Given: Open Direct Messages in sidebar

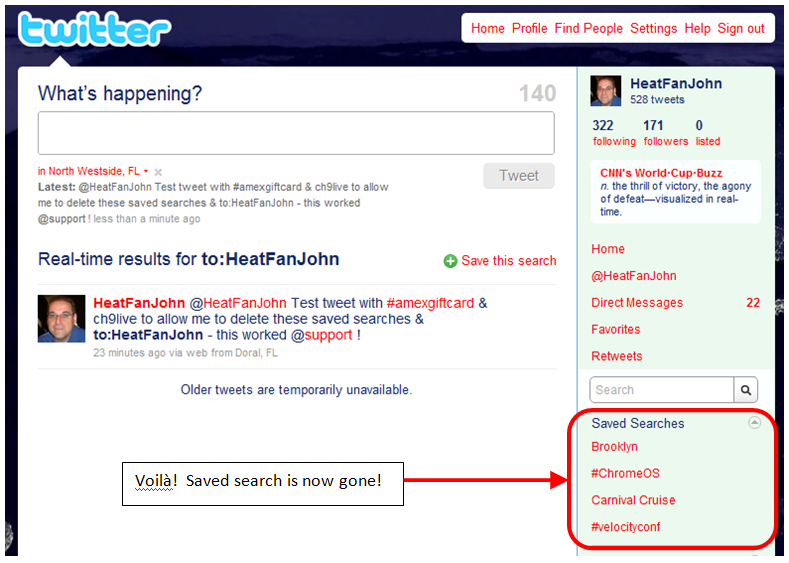Looking at the screenshot, I should 637,302.
